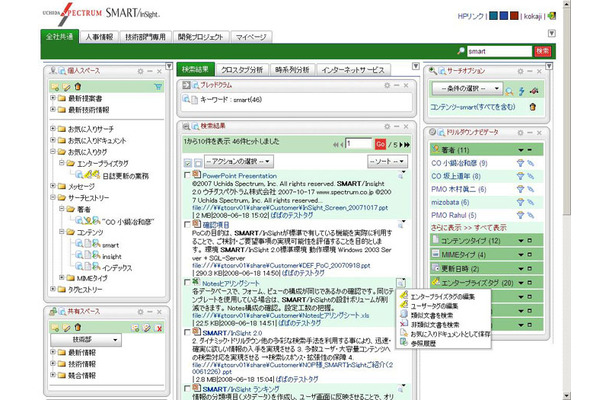Viewport: 610px width, 400px height.
Task: Open settings gear of 検索結果 panel
Action: pos(387,126)
